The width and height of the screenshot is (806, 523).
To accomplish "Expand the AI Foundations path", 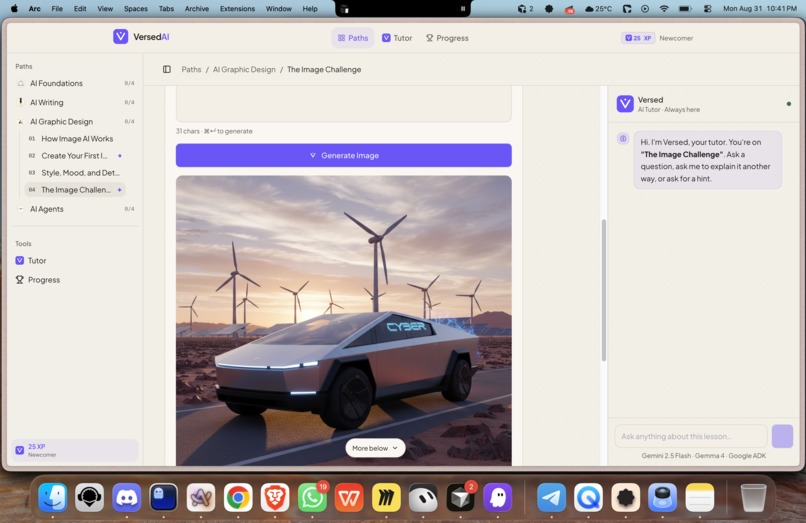I will coord(75,83).
